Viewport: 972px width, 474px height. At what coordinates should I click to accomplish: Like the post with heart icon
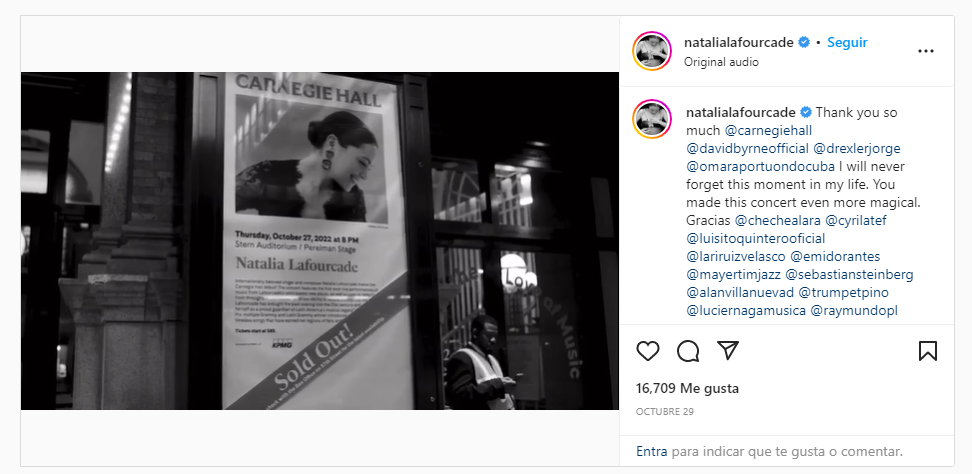[648, 351]
